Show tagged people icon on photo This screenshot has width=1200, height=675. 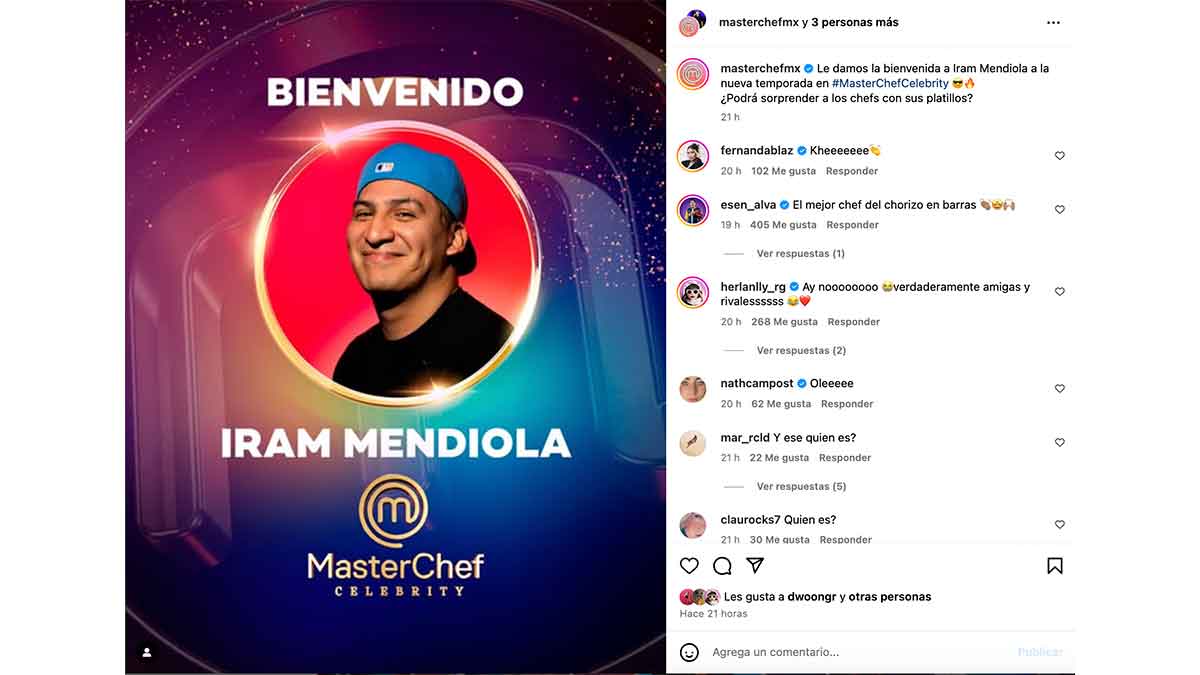click(147, 652)
